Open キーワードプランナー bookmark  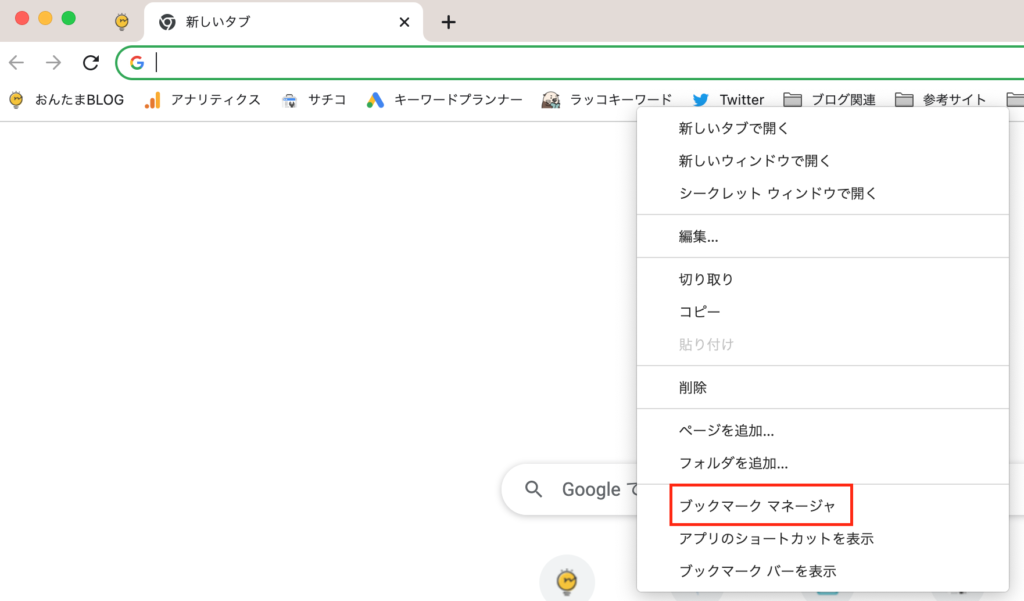click(445, 100)
